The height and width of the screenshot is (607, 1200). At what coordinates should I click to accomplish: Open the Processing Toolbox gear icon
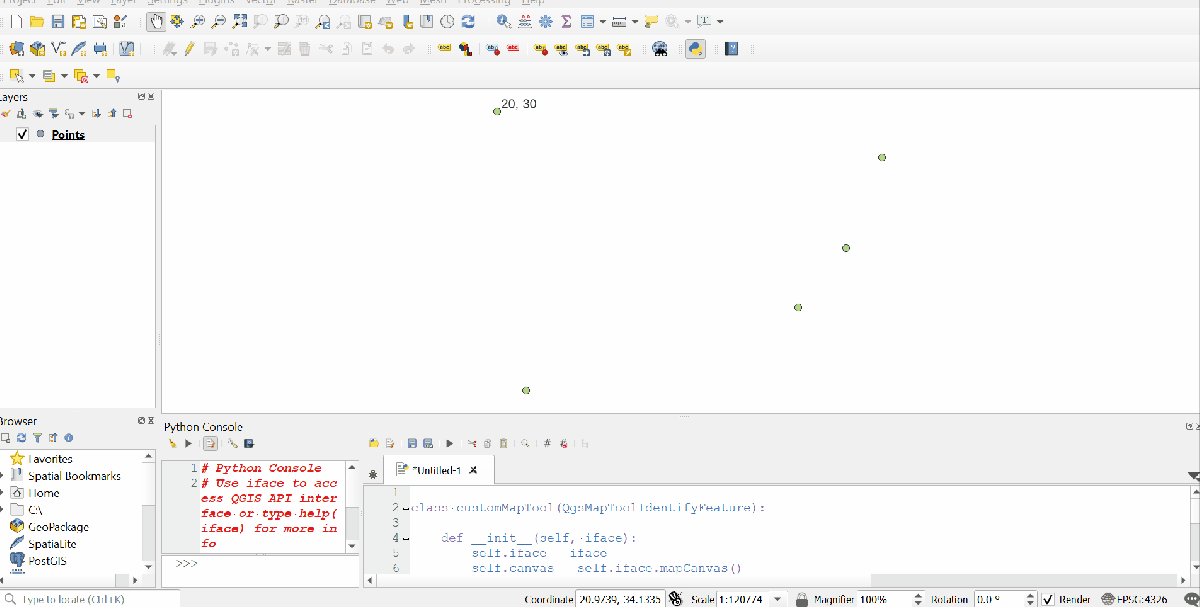tap(545, 21)
